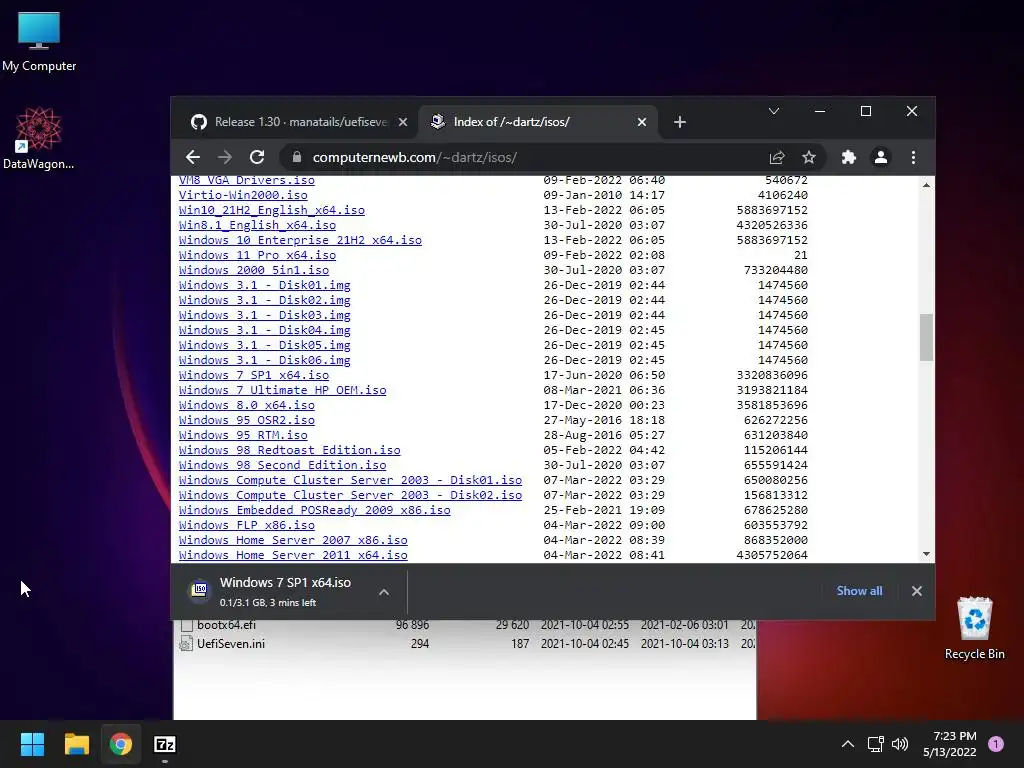Select bootx64.efi in the 7-Zip window
The height and width of the screenshot is (768, 1024).
[226, 625]
